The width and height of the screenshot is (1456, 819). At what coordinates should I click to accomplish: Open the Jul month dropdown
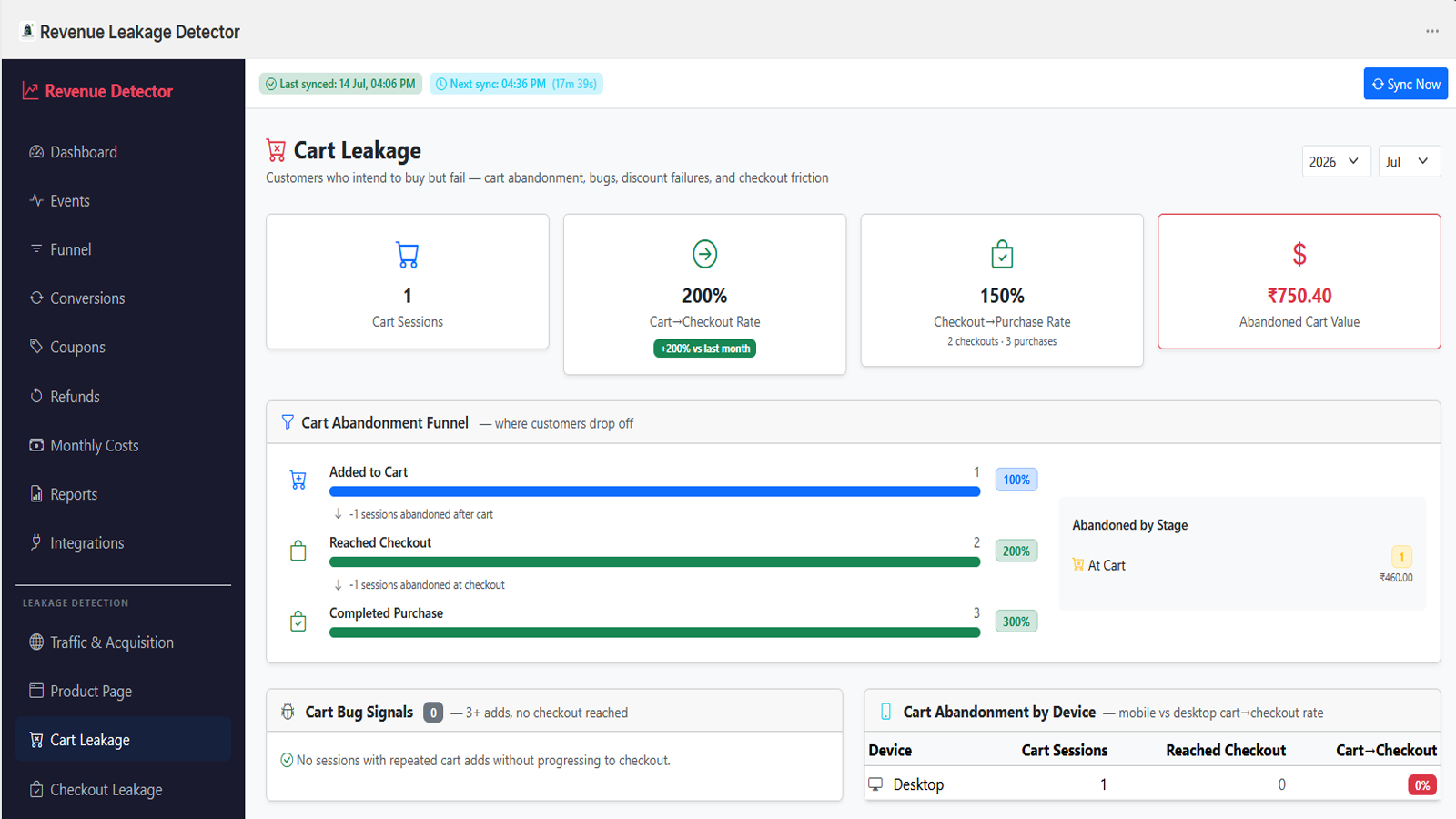click(1410, 161)
